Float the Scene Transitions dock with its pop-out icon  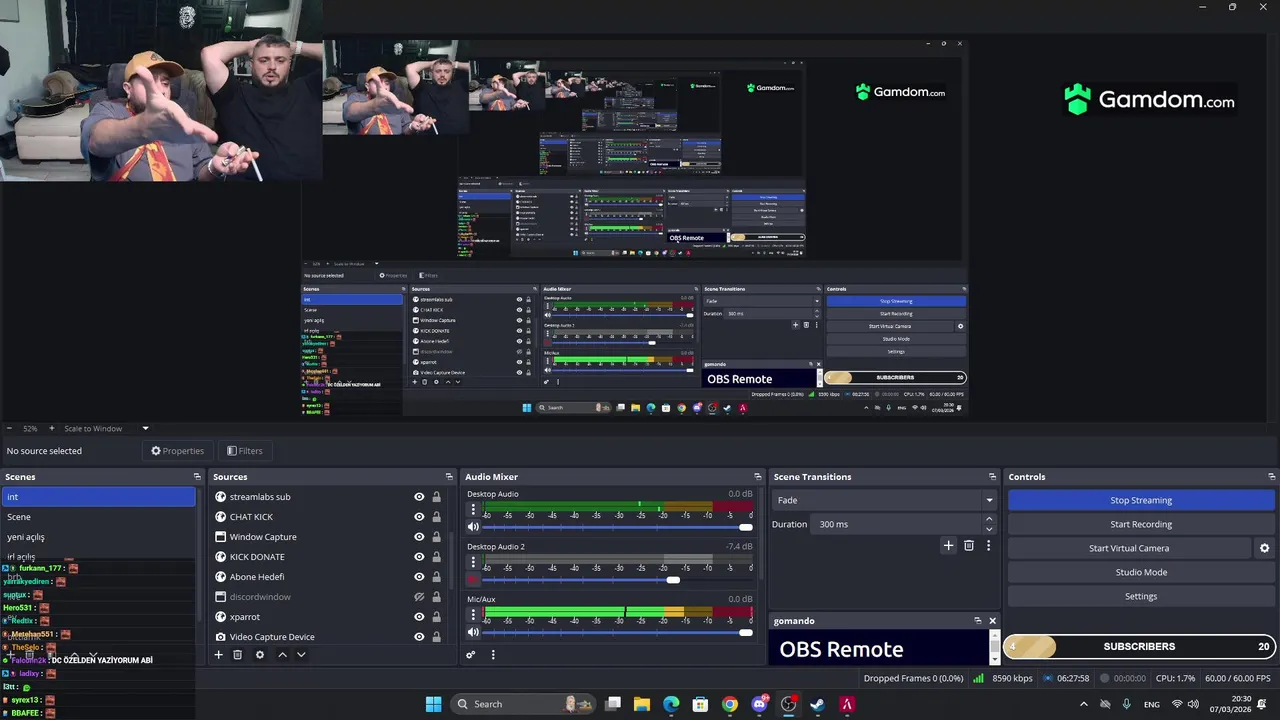tap(992, 477)
